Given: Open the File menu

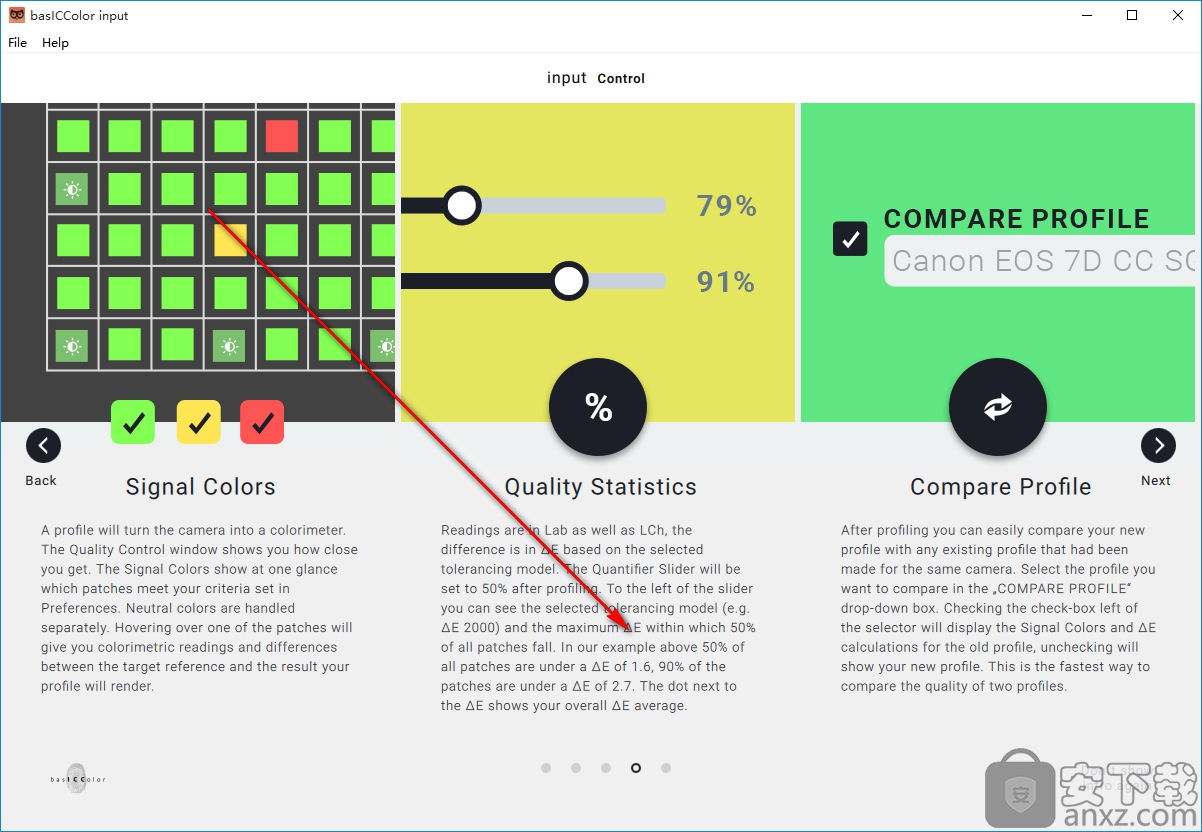Looking at the screenshot, I should 18,43.
